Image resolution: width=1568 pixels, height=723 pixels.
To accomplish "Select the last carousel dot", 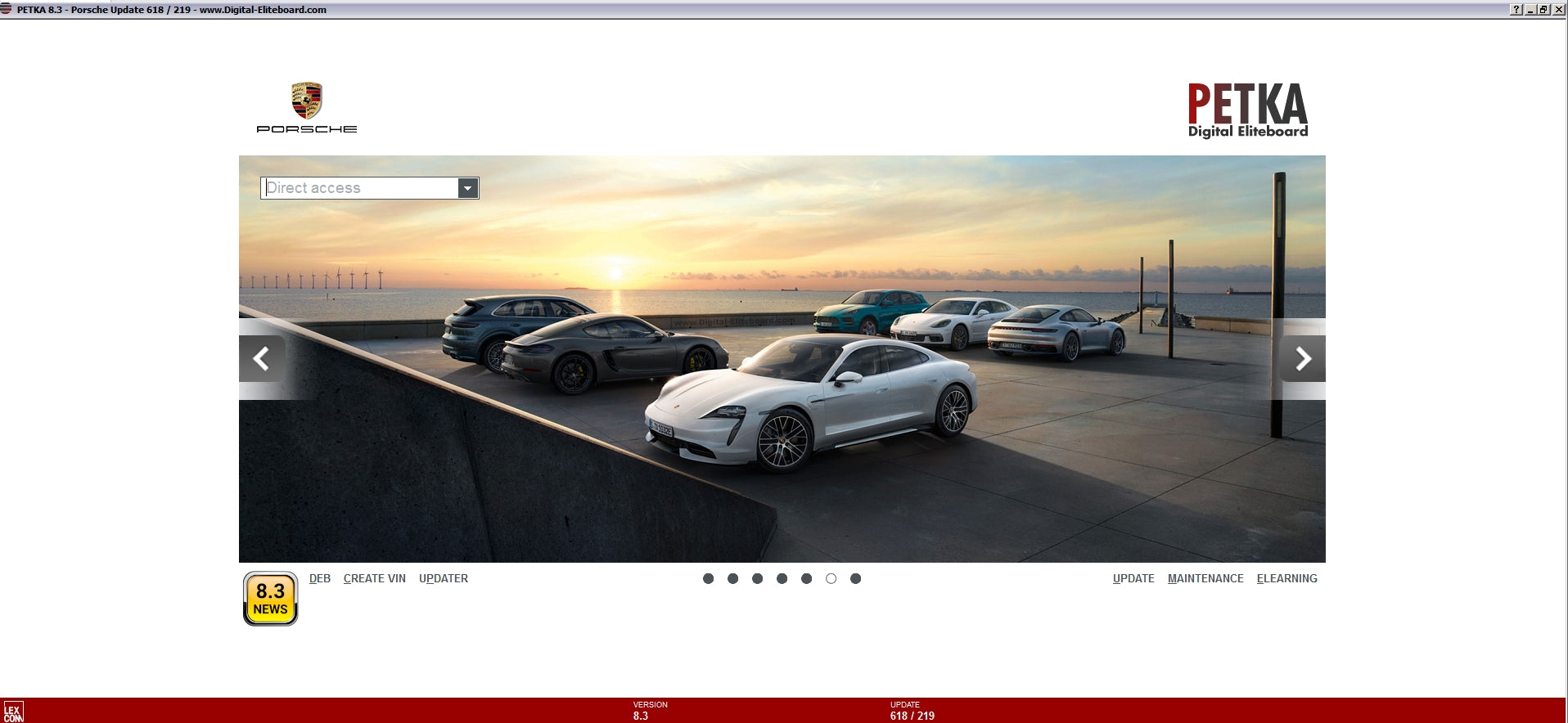I will (x=856, y=579).
